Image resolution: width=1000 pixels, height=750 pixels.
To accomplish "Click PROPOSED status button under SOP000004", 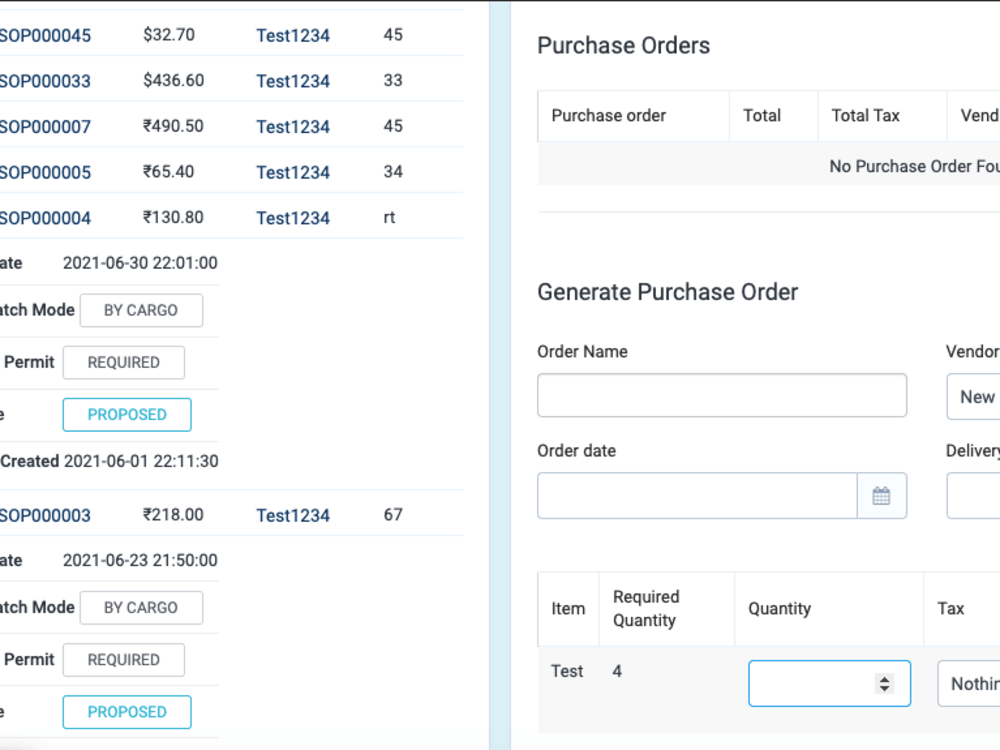I will [x=127, y=415].
